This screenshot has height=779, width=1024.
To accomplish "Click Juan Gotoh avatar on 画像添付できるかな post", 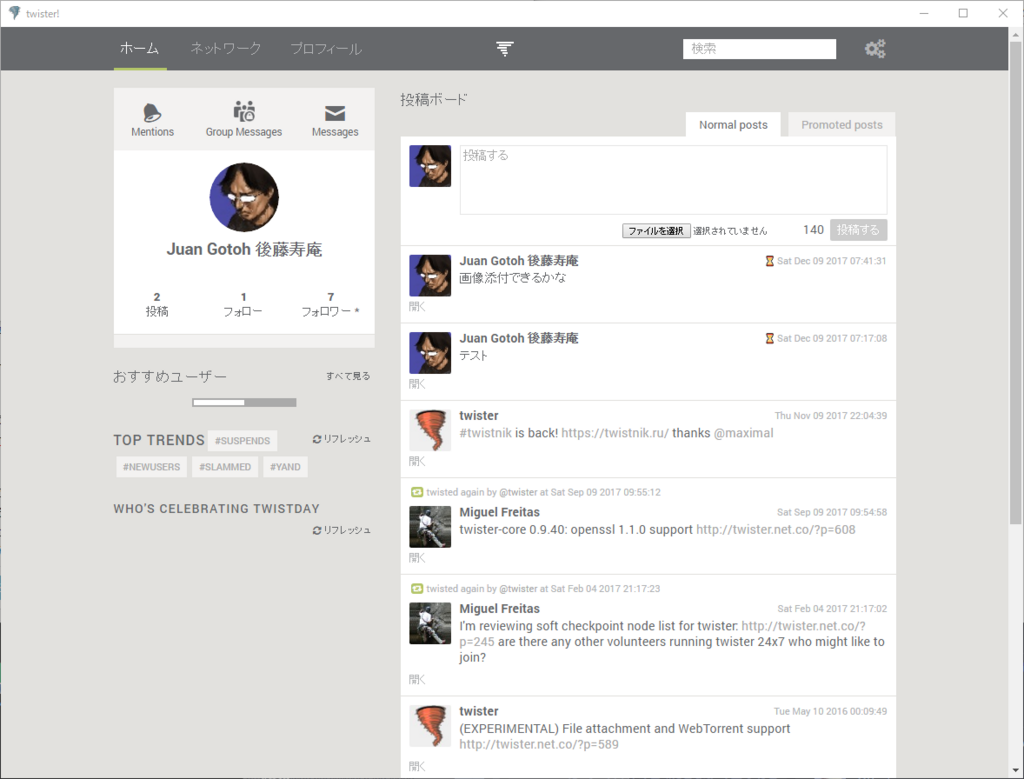I will coord(430,276).
